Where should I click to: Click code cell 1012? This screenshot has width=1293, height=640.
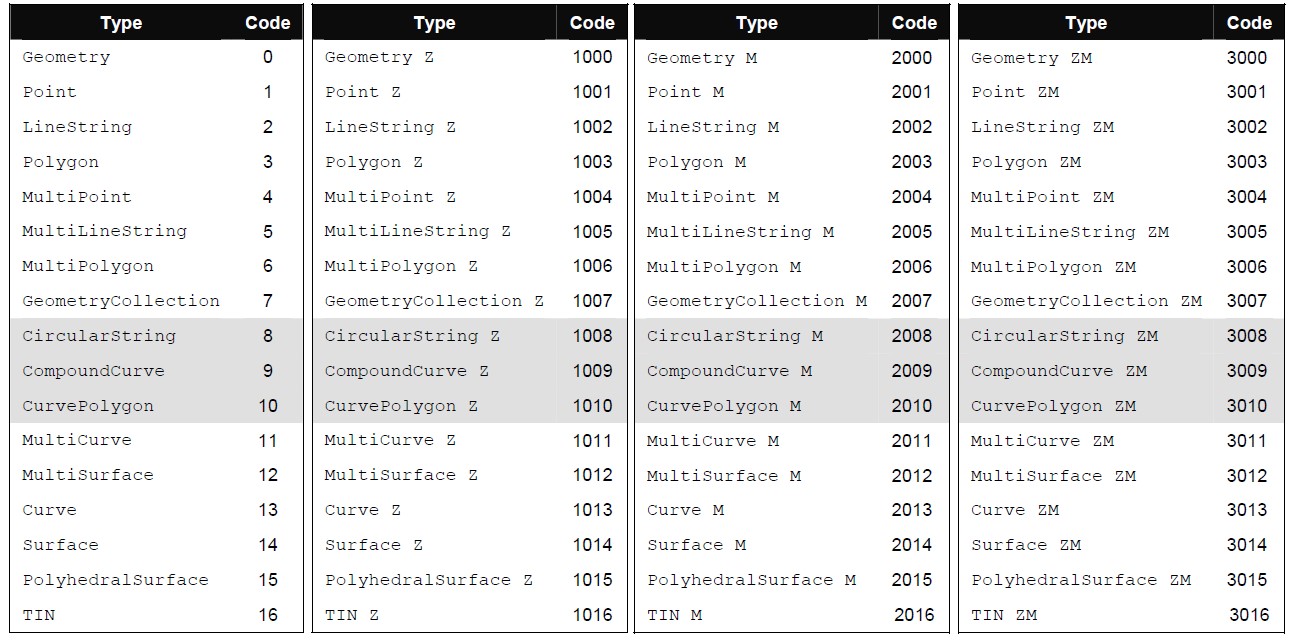(592, 475)
